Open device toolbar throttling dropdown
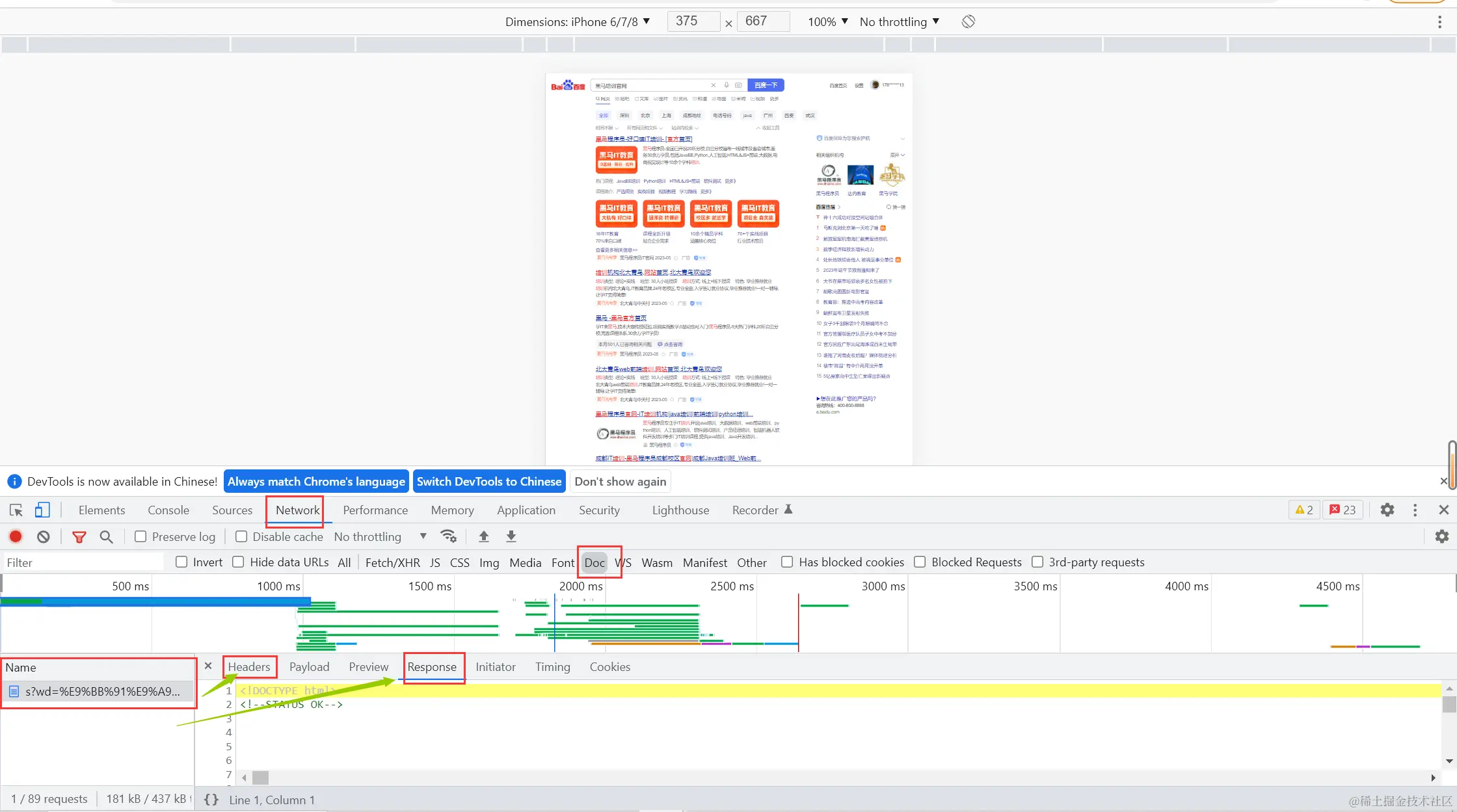 pos(900,21)
